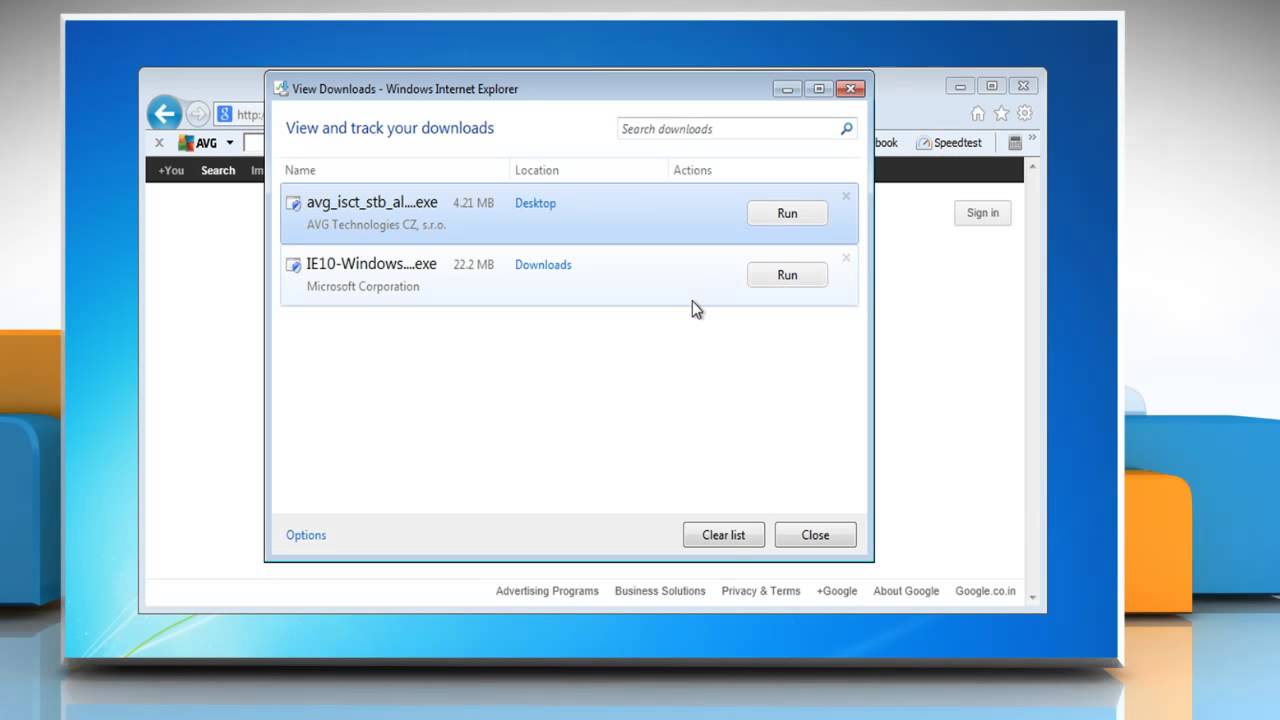Open the Desktop location link
The image size is (1280, 720).
(x=535, y=203)
